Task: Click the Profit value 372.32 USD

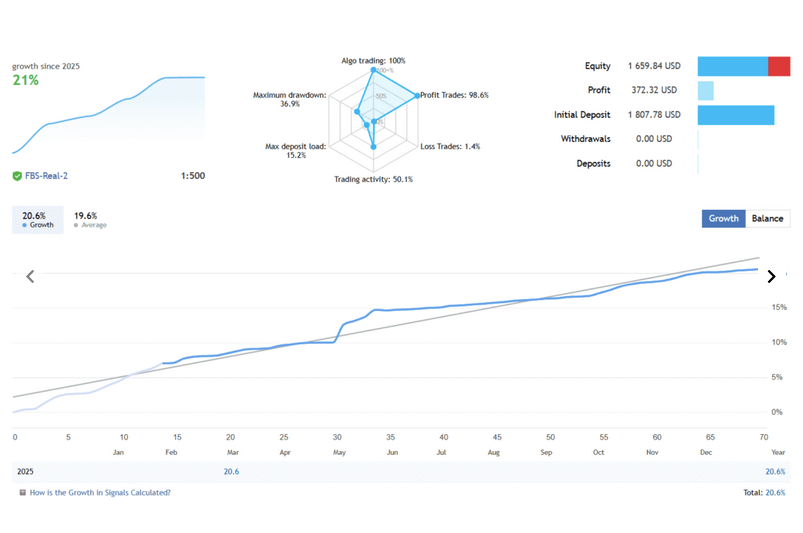Action: pos(654,90)
